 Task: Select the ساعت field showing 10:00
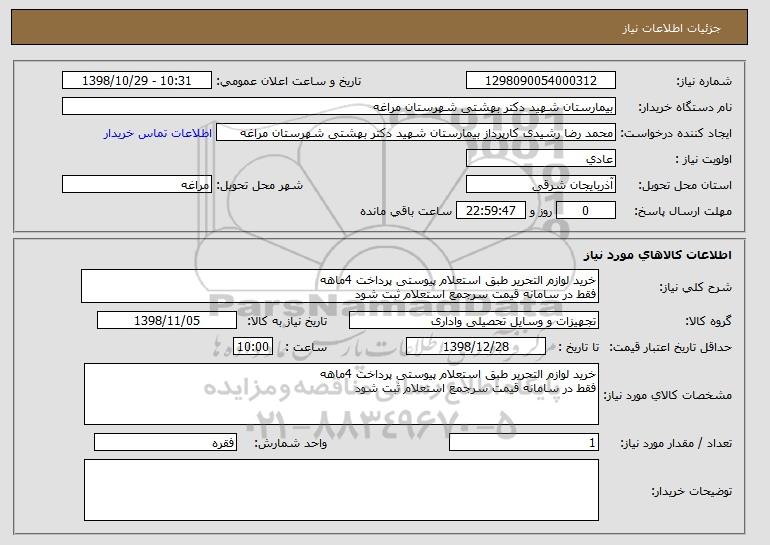[253, 347]
